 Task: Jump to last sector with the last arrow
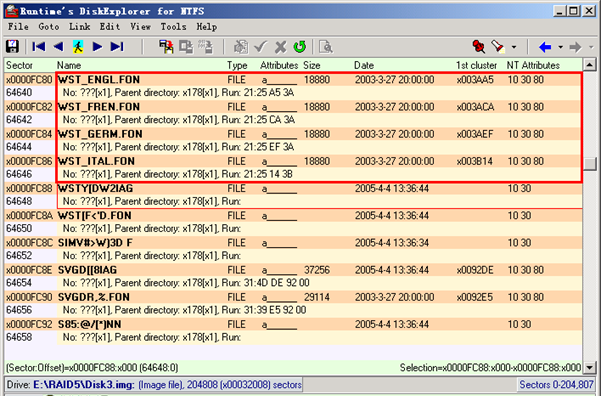[x=117, y=47]
